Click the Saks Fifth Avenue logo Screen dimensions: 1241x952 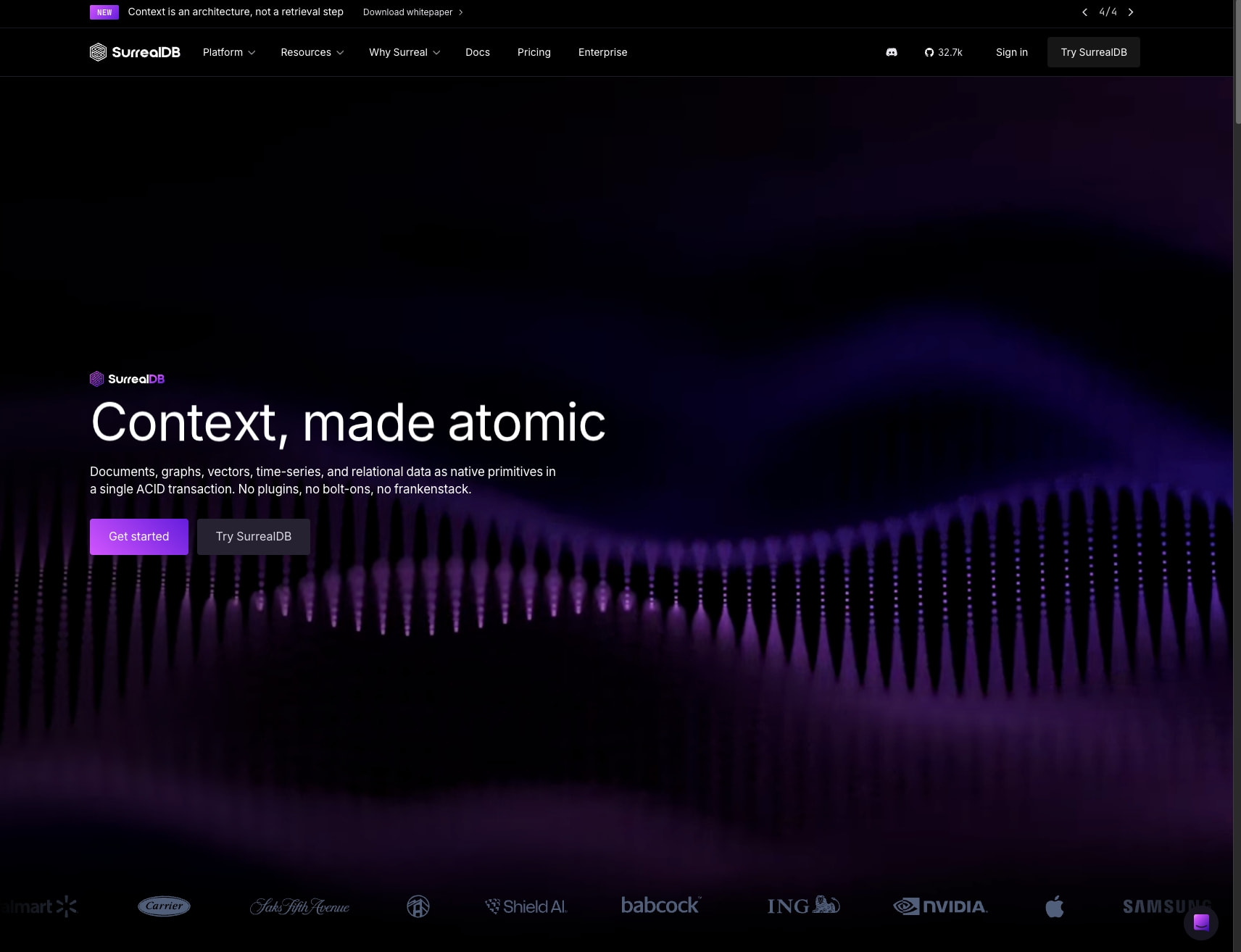299,906
